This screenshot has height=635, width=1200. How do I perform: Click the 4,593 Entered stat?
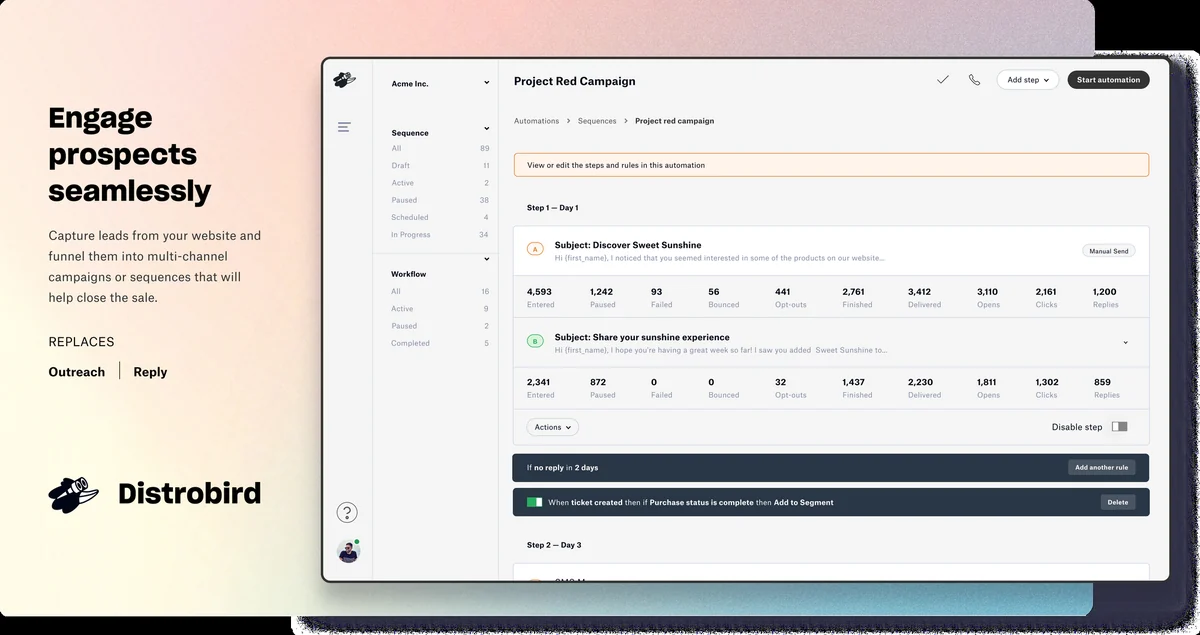[x=539, y=297]
